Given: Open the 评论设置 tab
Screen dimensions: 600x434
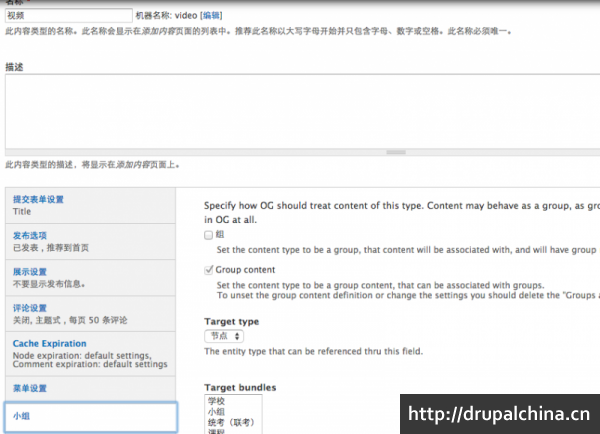Looking at the screenshot, I should tap(91, 313).
